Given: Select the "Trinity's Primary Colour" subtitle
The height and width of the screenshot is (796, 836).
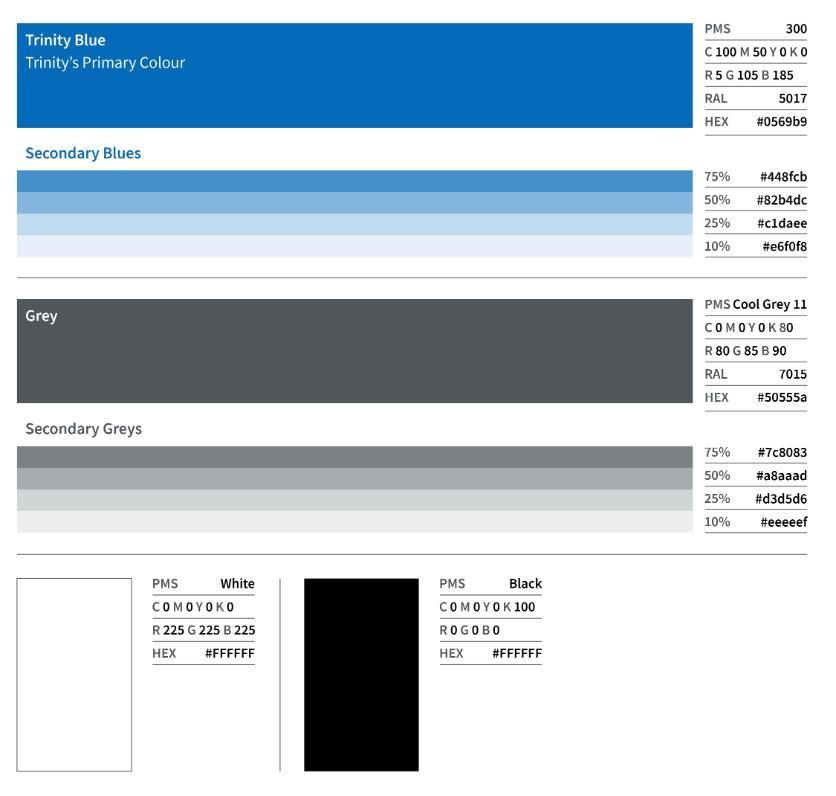Looking at the screenshot, I should pos(105,63).
